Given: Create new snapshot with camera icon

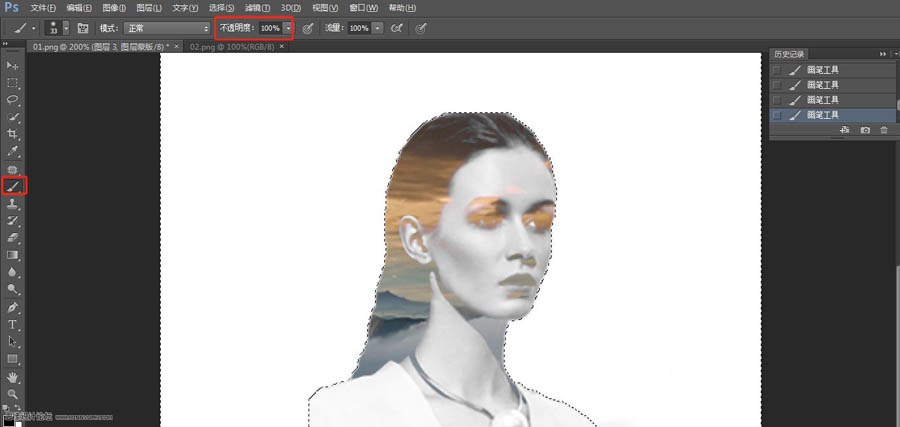Looking at the screenshot, I should (x=865, y=130).
